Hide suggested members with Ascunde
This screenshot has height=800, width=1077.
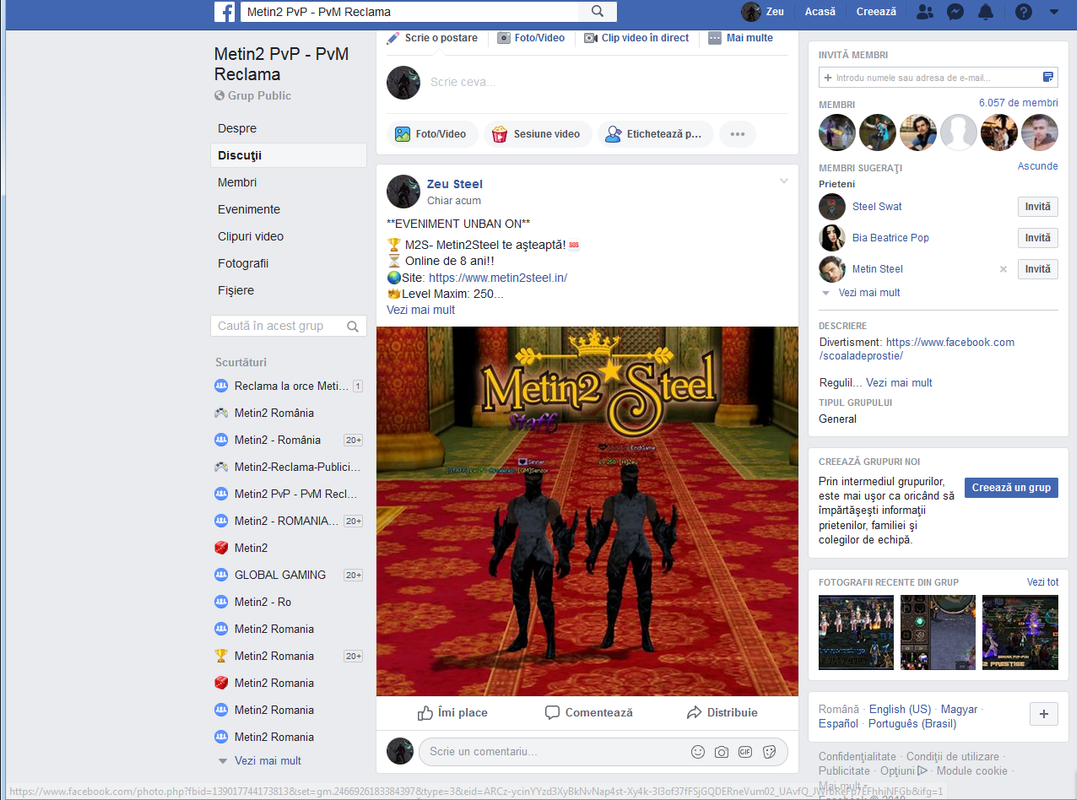point(1037,166)
